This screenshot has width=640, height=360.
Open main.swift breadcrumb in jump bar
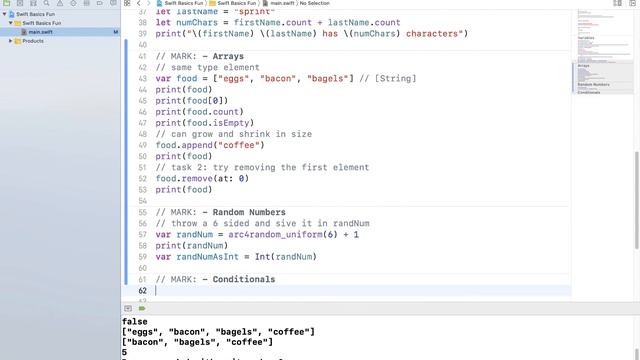tap(279, 3)
